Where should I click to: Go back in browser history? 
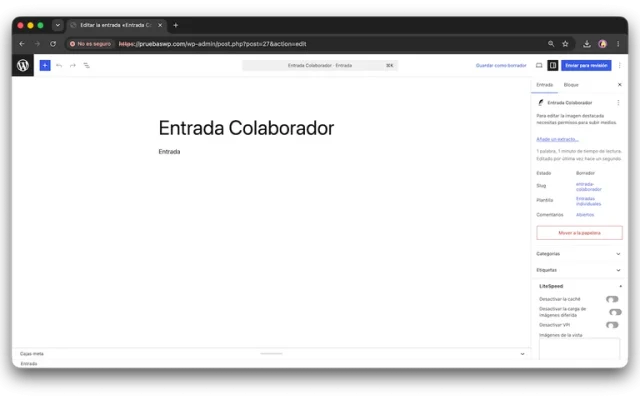22,44
